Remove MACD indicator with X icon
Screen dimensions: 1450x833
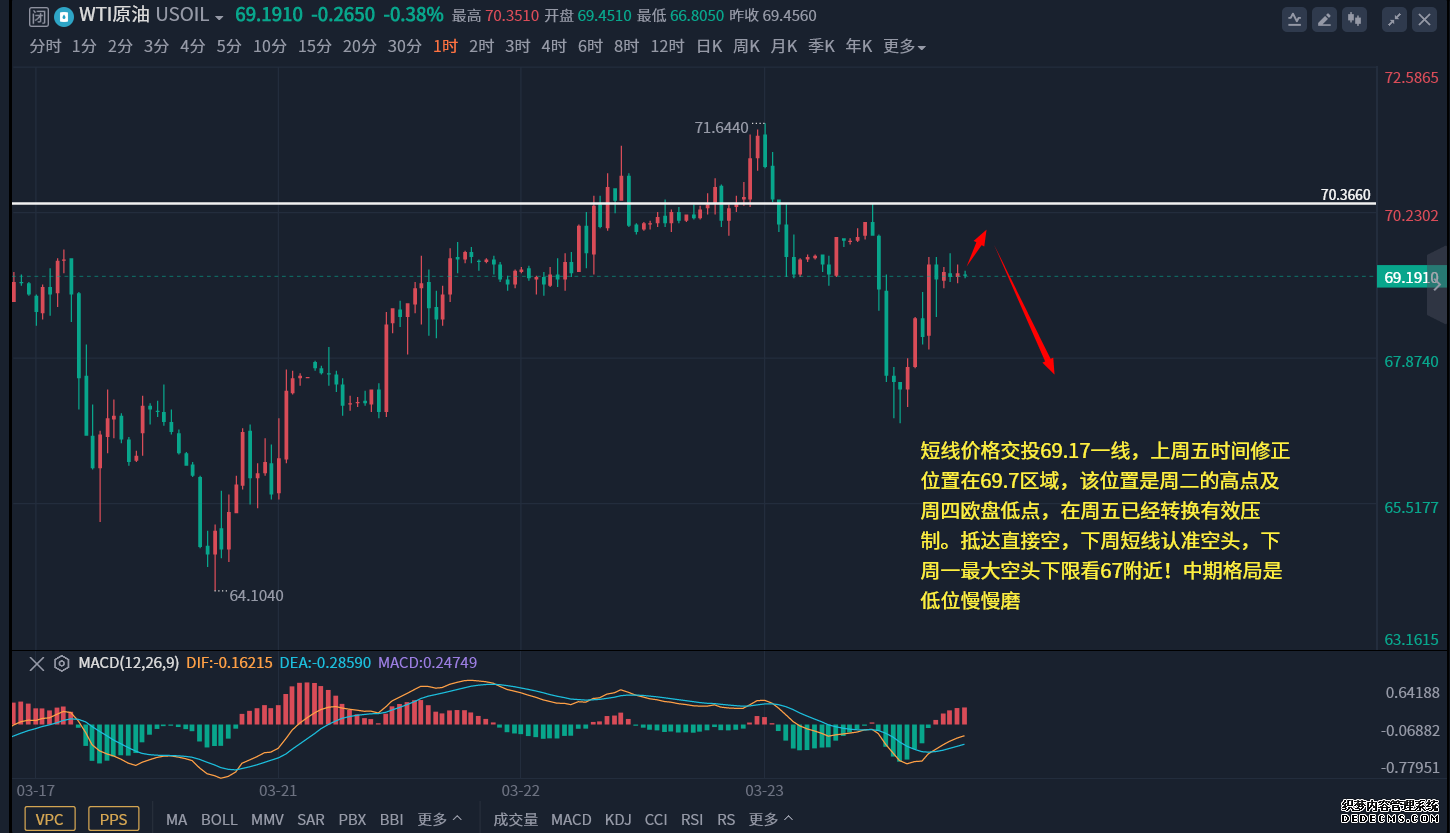(37, 663)
